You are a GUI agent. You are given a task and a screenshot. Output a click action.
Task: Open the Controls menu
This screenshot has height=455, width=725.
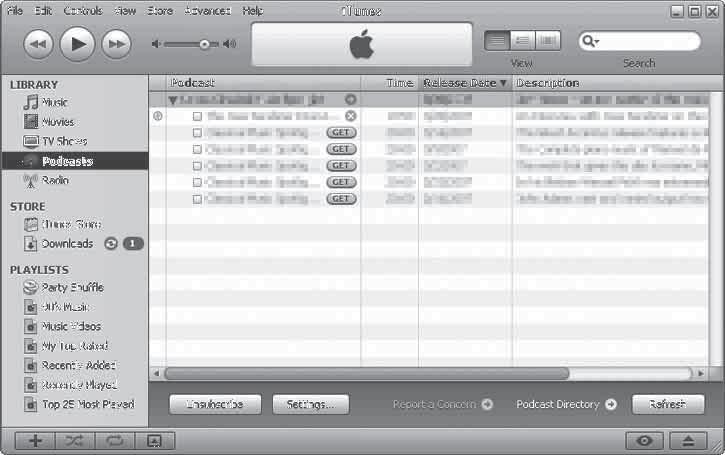coord(83,10)
